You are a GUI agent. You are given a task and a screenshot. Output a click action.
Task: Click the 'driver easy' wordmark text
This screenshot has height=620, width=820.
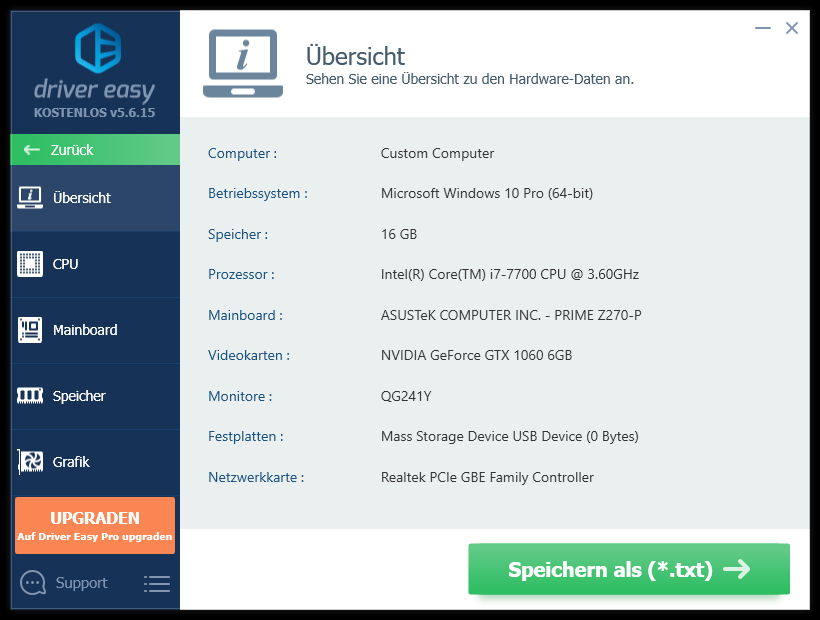[95, 90]
